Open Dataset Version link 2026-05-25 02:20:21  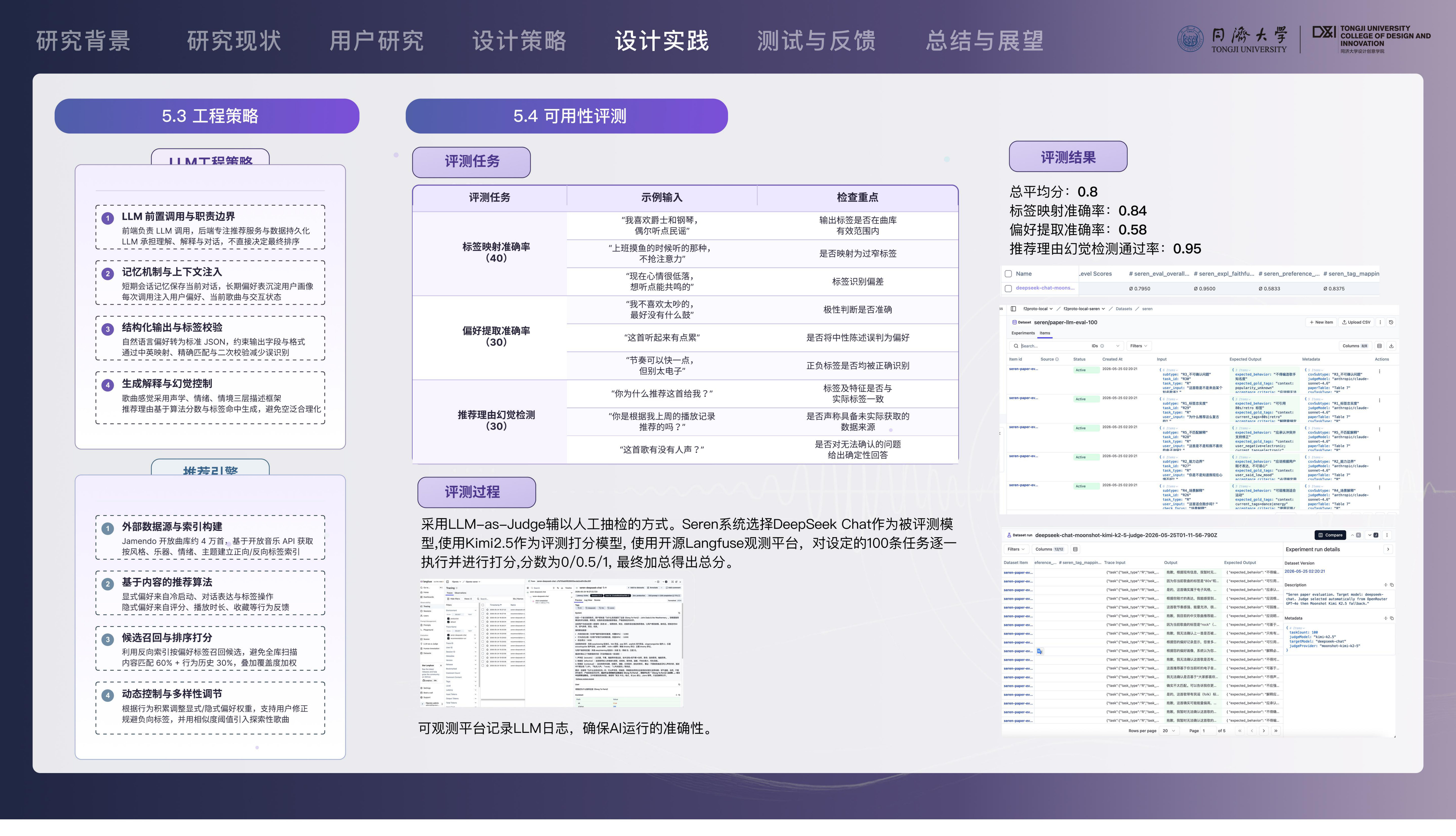click(1305, 571)
